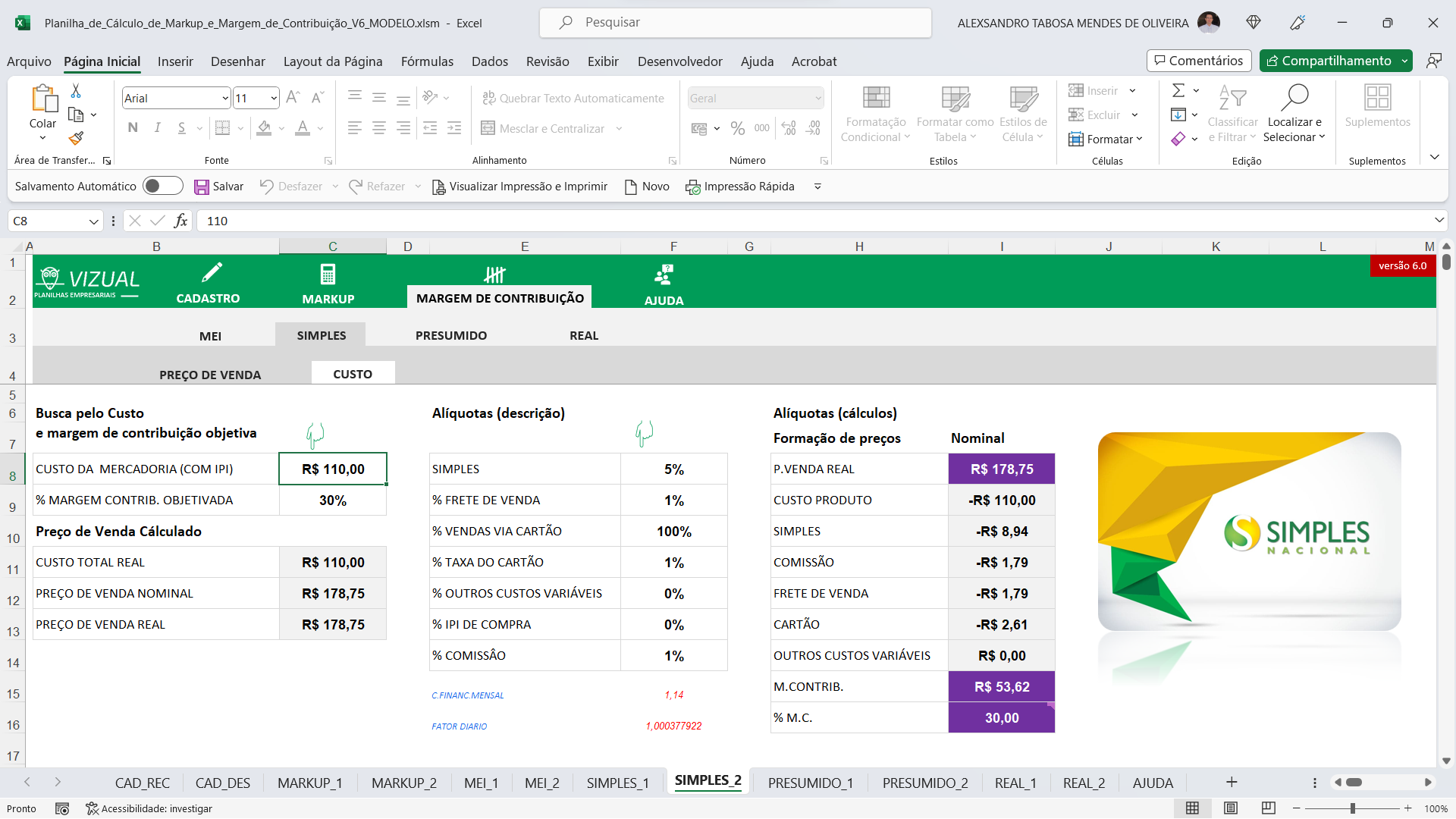Image resolution: width=1456 pixels, height=819 pixels.
Task: Open the font size dropdown
Action: [274, 99]
